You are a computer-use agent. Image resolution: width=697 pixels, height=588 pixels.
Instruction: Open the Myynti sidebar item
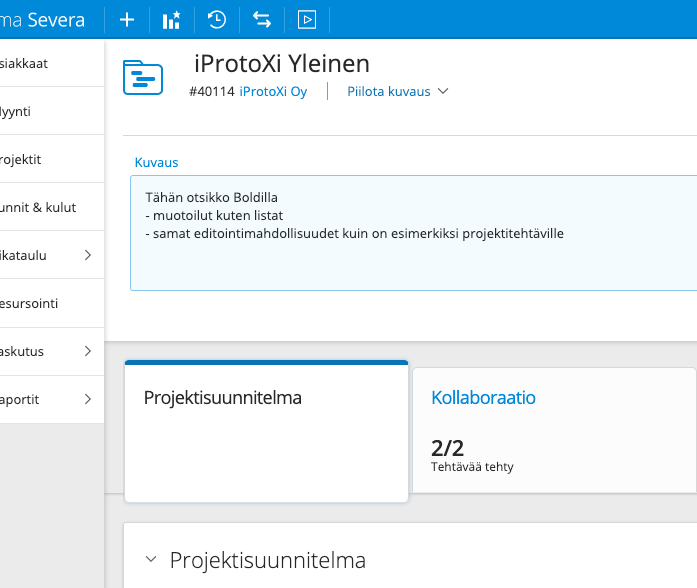52,111
